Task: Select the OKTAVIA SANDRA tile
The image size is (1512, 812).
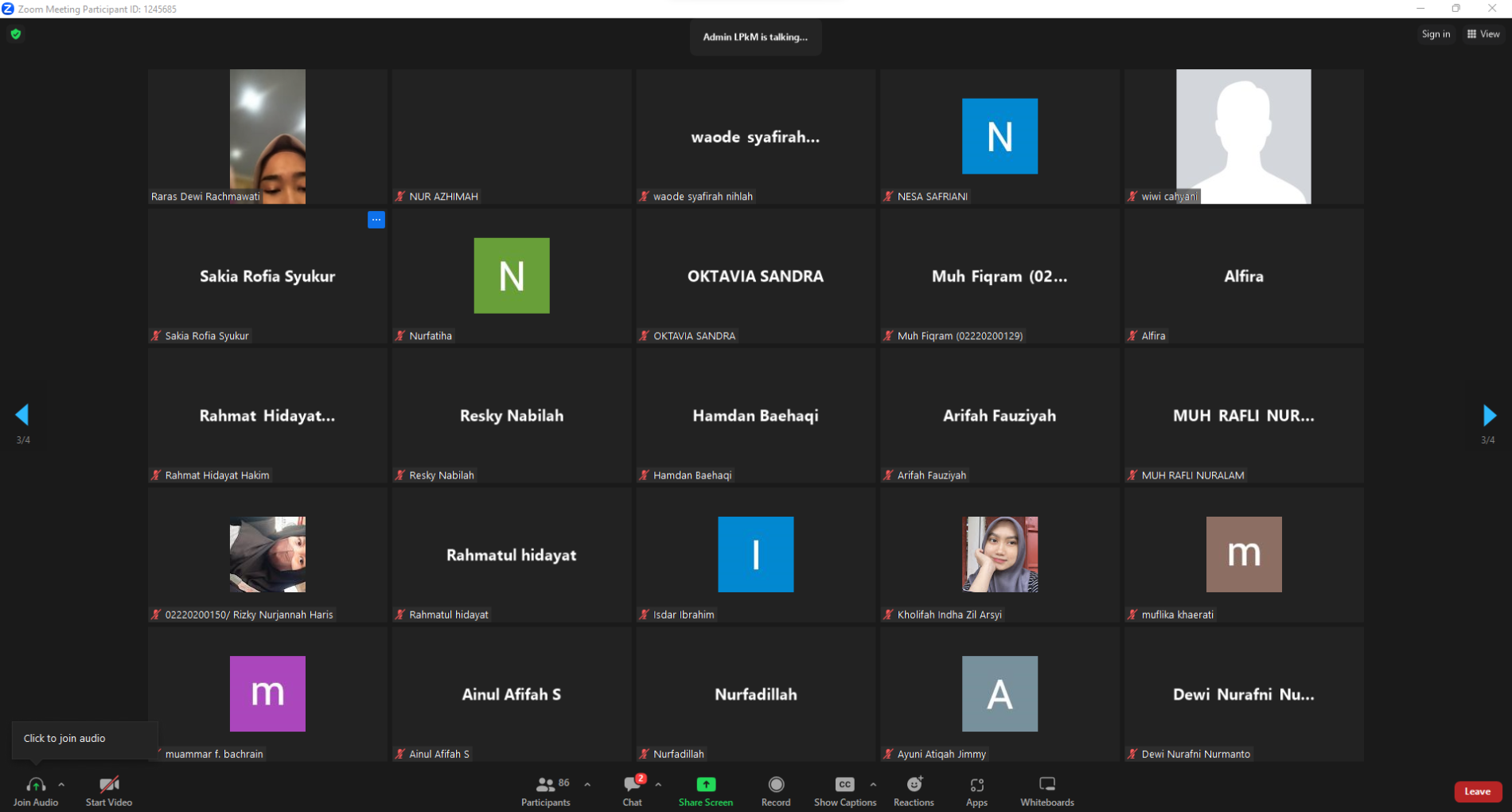Action: click(x=755, y=276)
